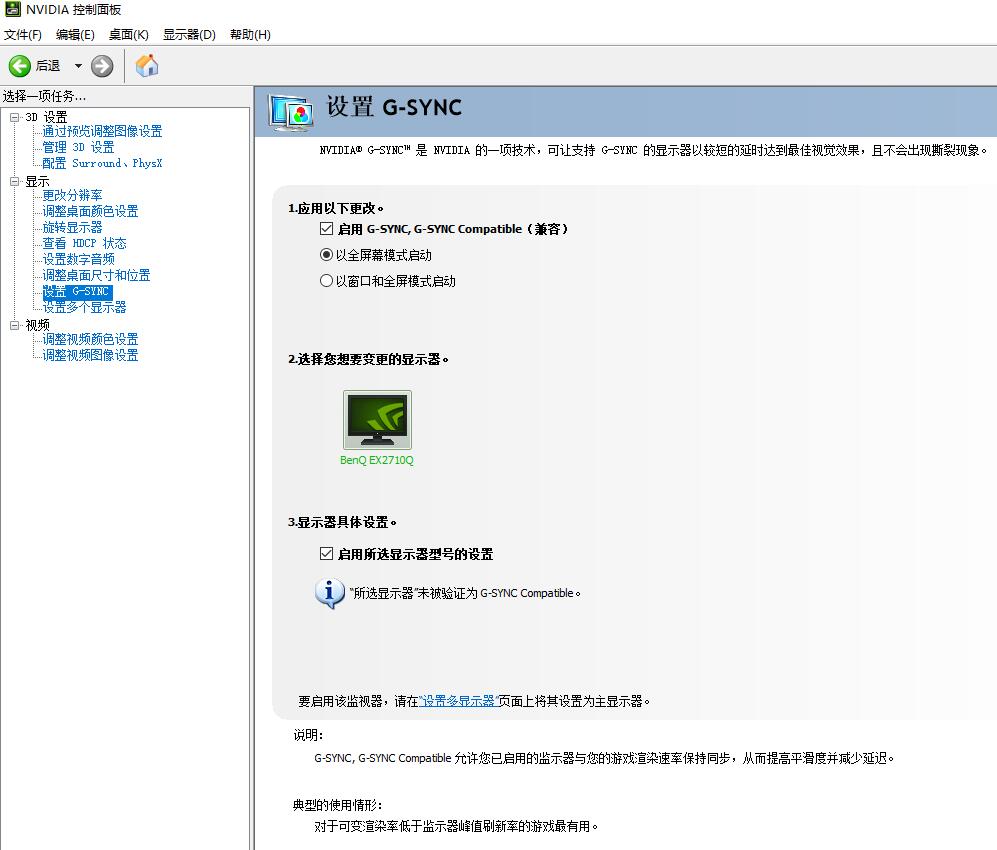
Task: Select 以窗口和全屏模式启动 radio button
Action: click(327, 280)
